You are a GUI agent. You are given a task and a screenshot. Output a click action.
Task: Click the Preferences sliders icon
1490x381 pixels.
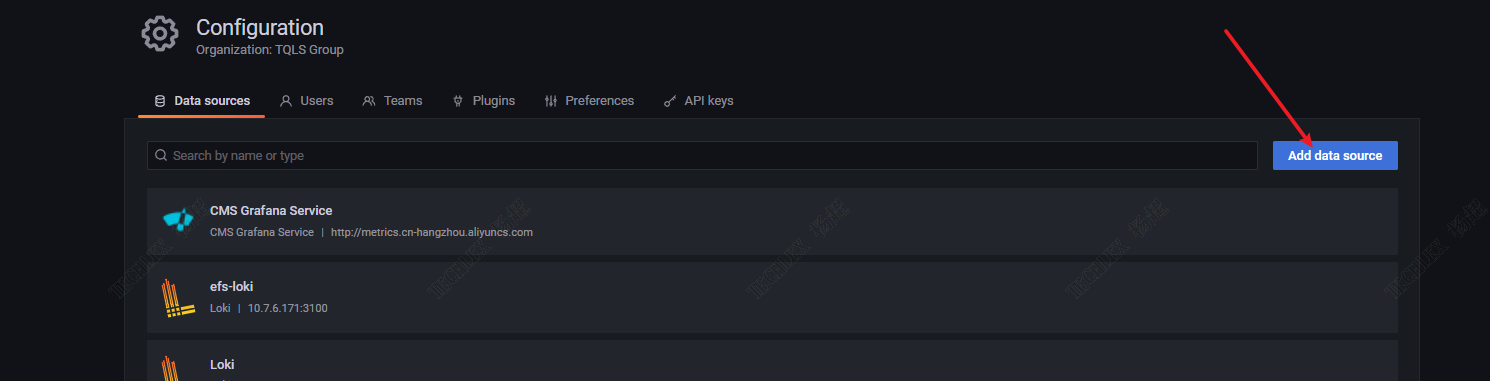pos(551,101)
